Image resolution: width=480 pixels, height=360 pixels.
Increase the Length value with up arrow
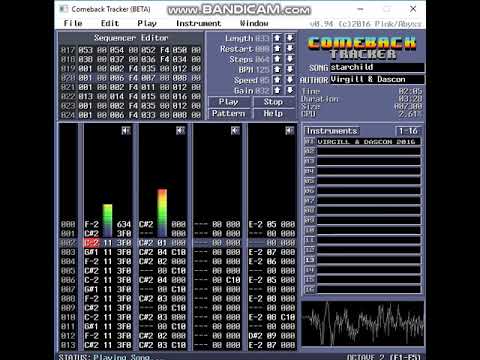pyautogui.click(x=277, y=38)
